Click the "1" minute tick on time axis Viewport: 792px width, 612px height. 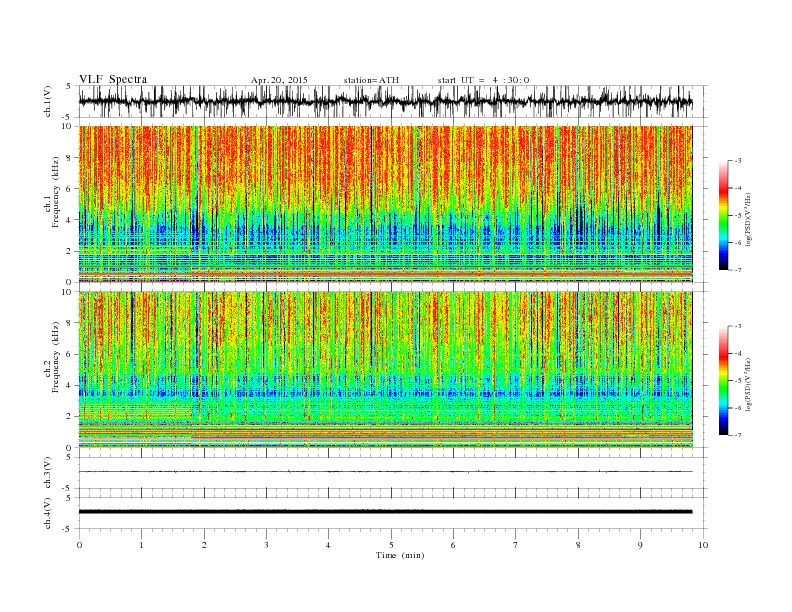(141, 545)
